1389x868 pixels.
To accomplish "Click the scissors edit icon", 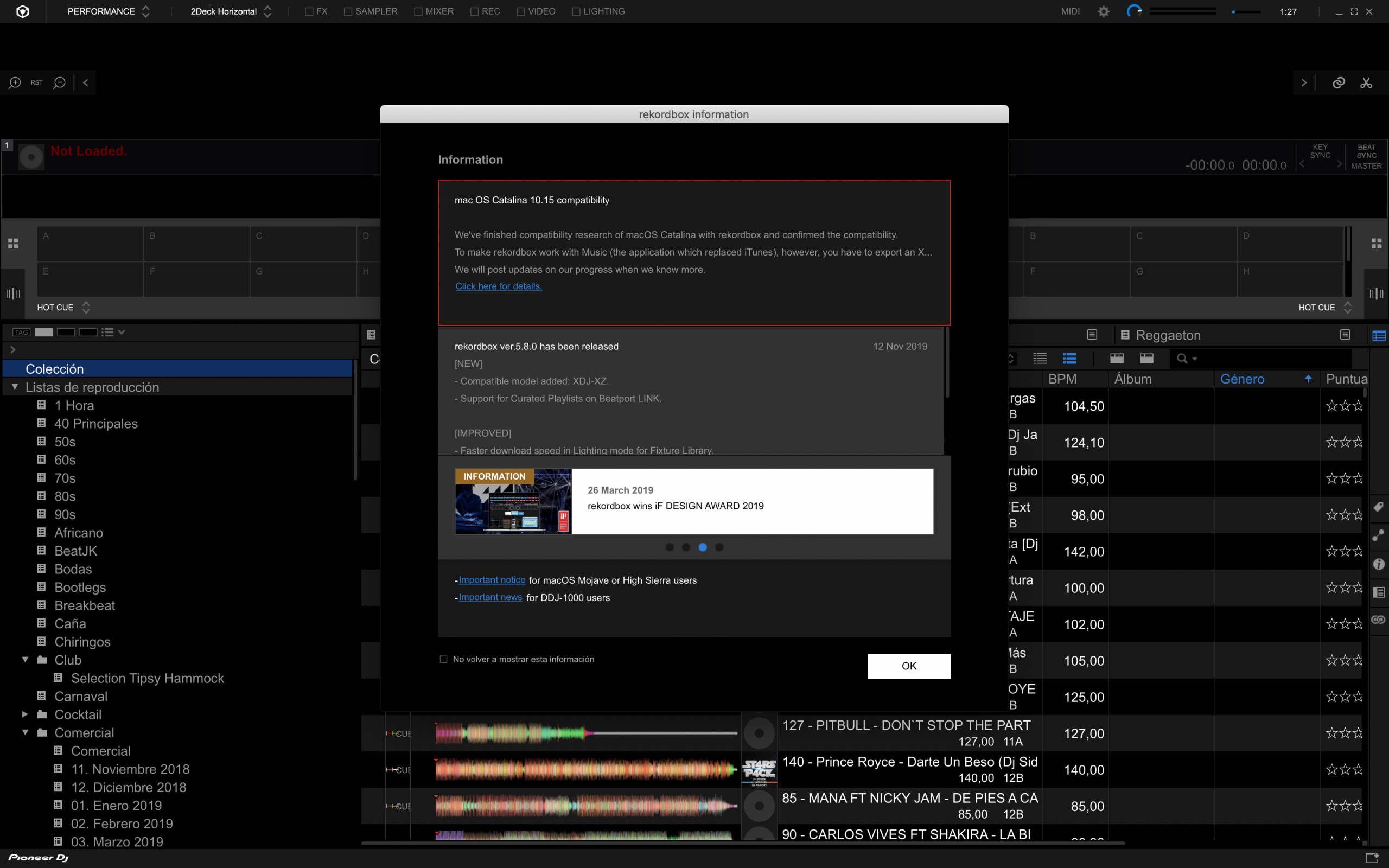I will click(1366, 82).
